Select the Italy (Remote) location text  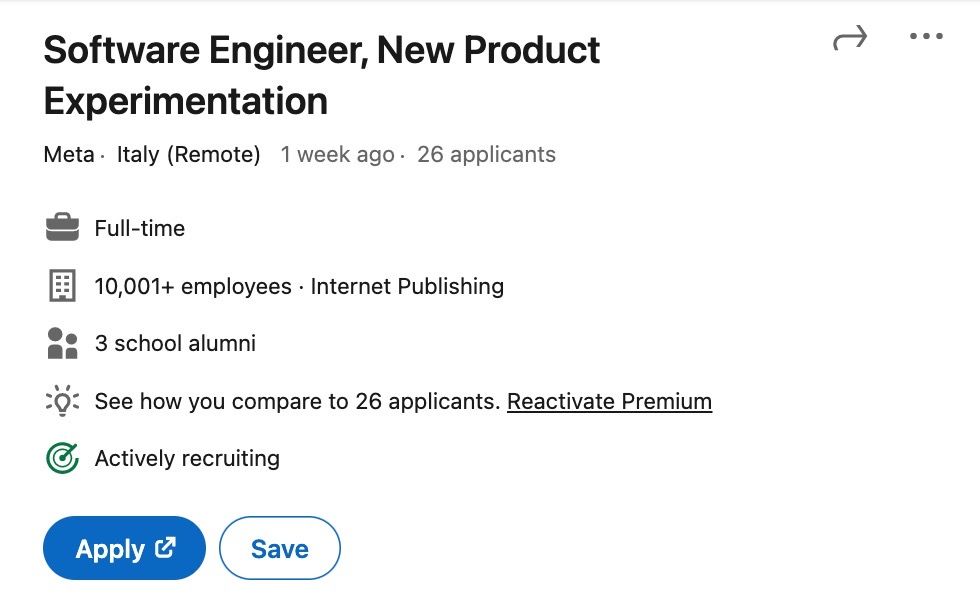tap(188, 155)
